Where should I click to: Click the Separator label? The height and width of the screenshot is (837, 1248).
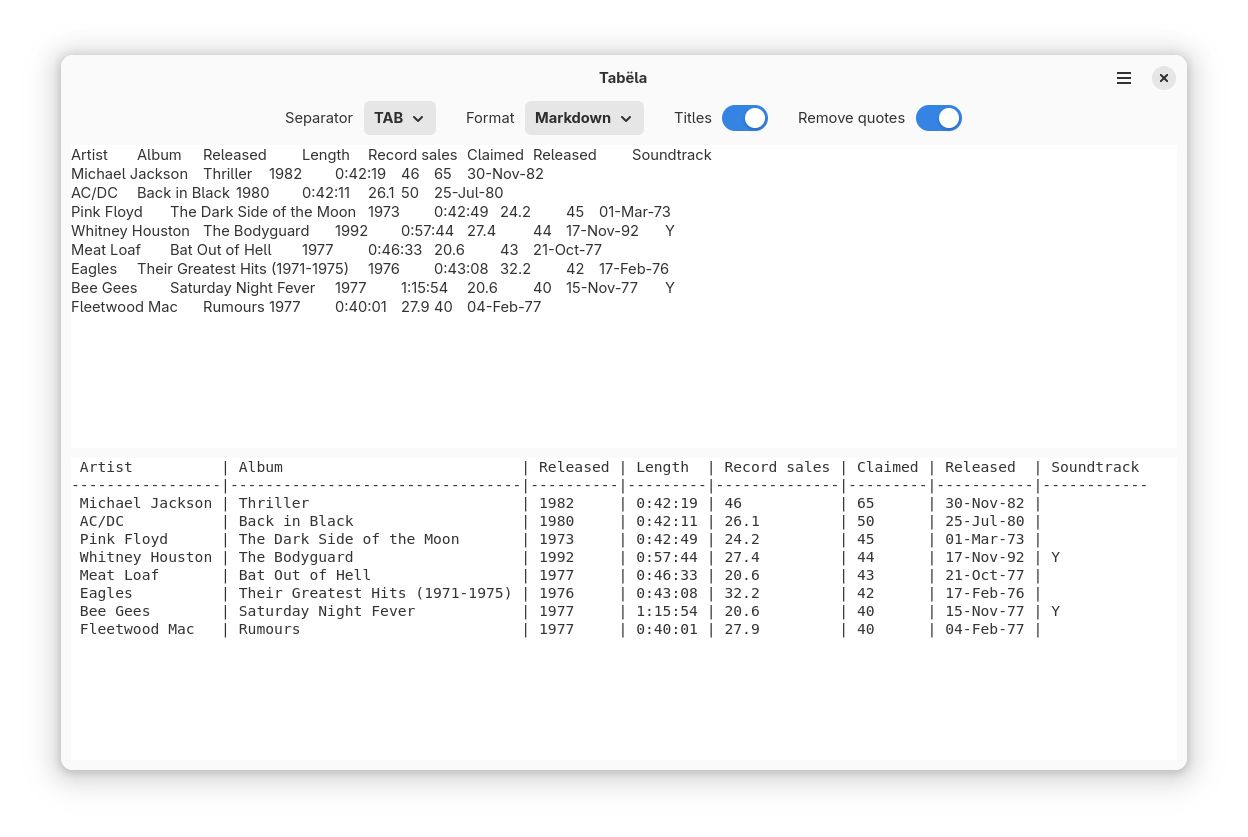tap(319, 117)
